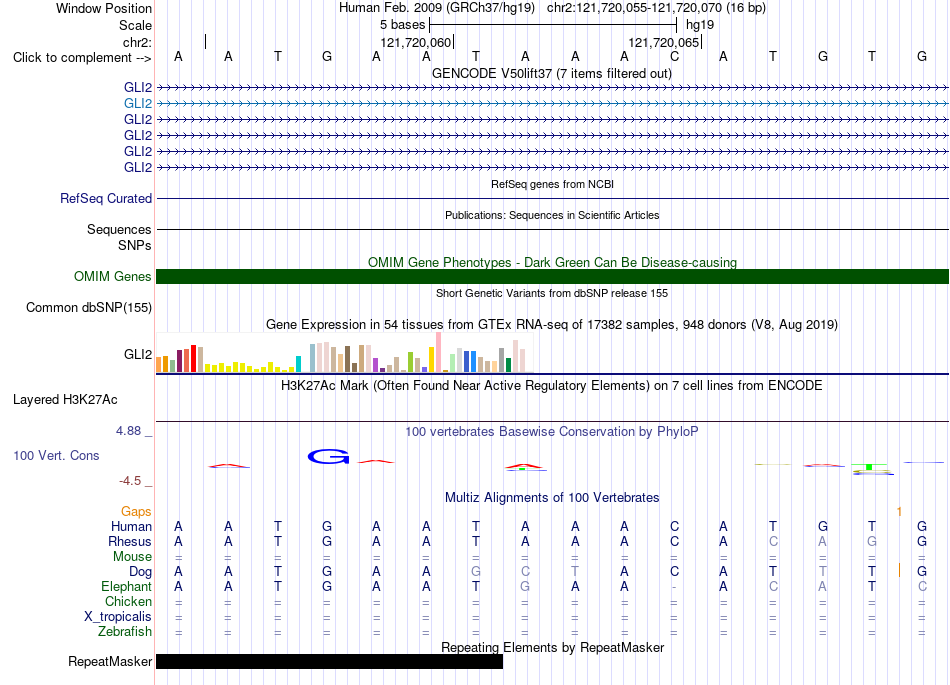Open the GENCODE V50lift37 track title
Image resolution: width=950 pixels, height=685 pixels.
tap(551, 73)
